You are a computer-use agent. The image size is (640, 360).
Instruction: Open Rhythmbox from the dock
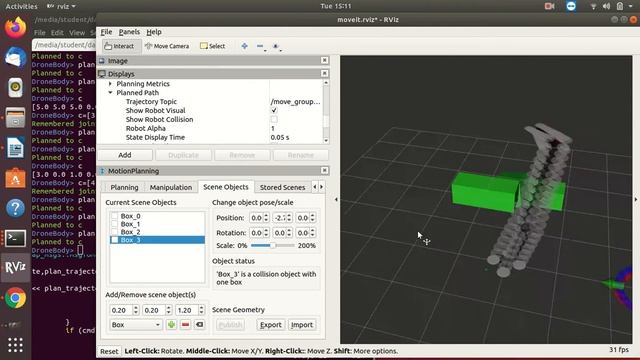15,87
